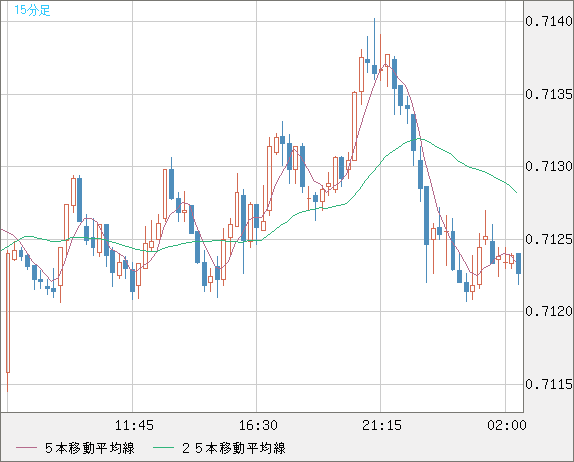This screenshot has height=462, width=574.
Task: Click the 16:30 time axis label
Action: coord(258,425)
